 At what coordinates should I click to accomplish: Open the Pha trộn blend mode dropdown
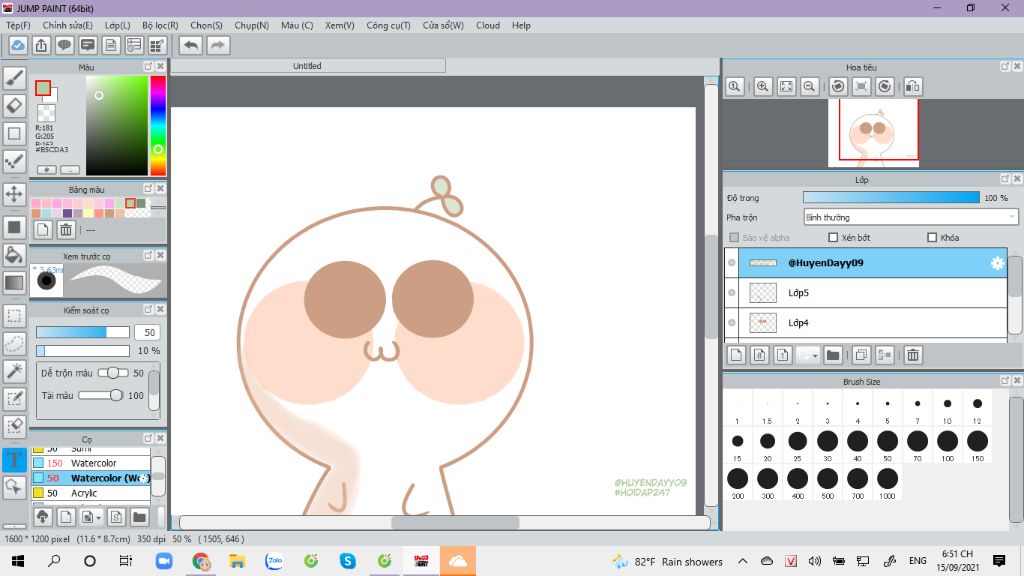910,217
